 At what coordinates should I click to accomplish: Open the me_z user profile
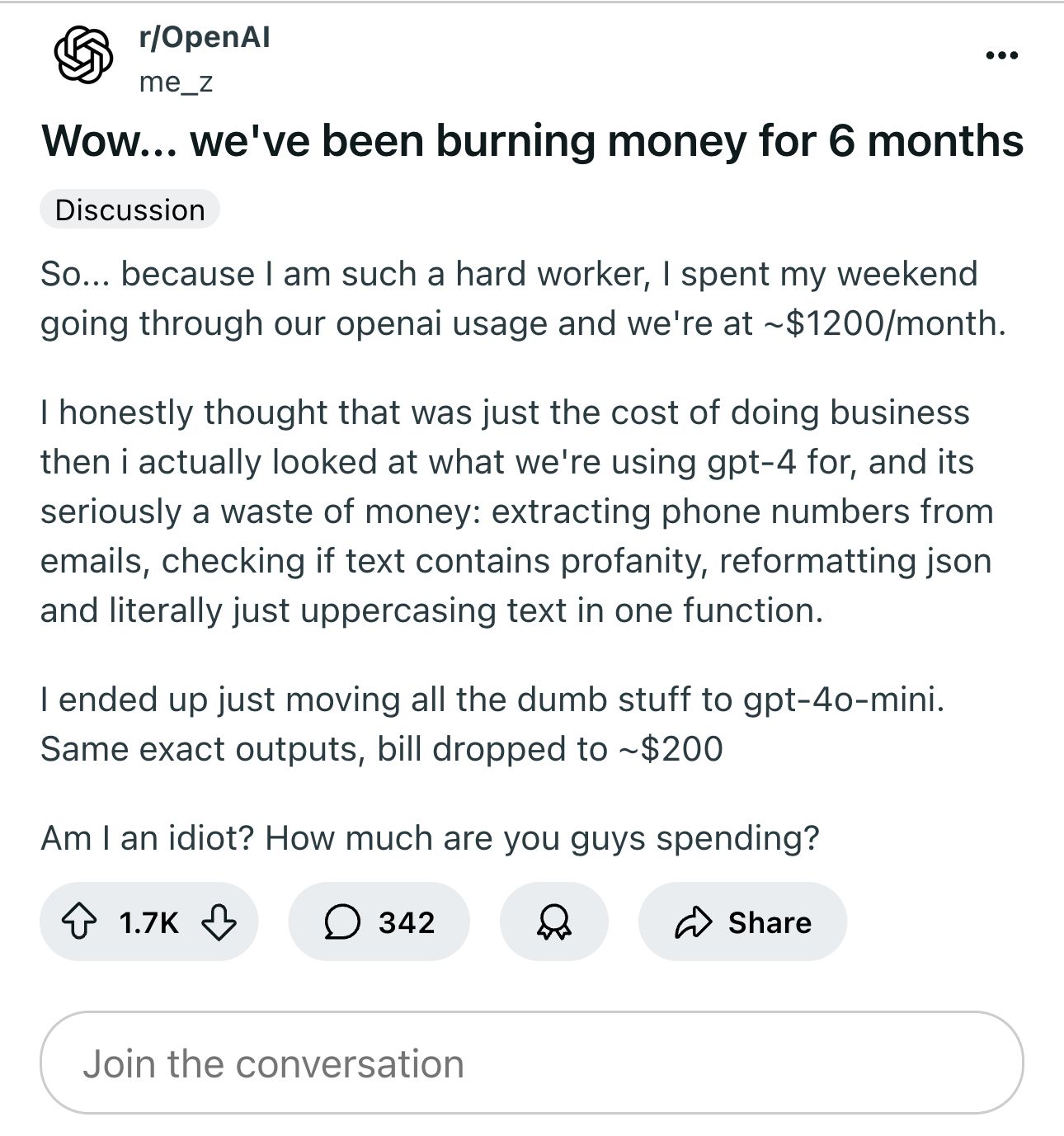pos(176,82)
